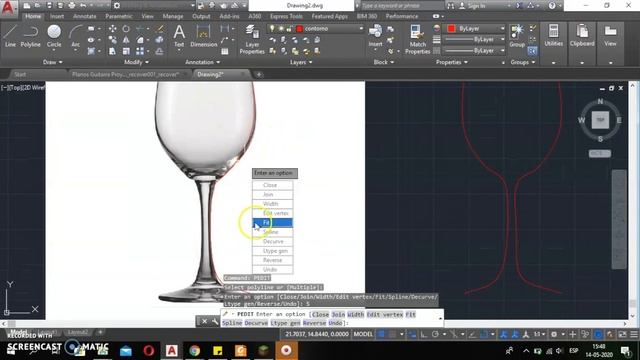The width and height of the screenshot is (640, 360).
Task: Open the ByLayer color dropdown
Action: coord(502,29)
